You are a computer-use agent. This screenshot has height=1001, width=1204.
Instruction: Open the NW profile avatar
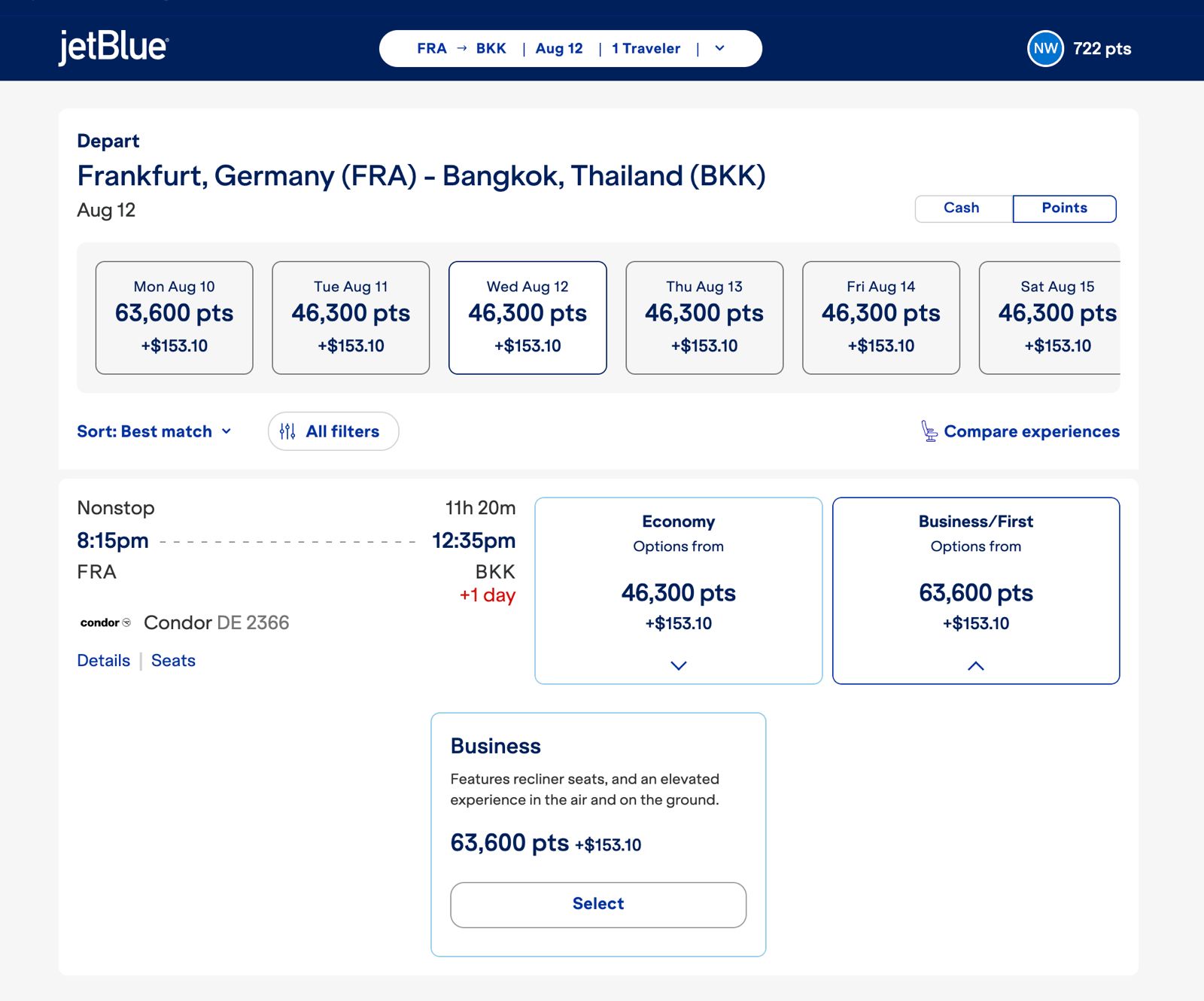click(x=1045, y=49)
